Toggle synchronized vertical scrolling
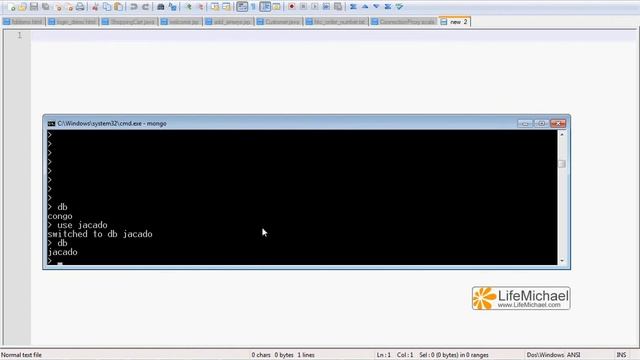This screenshot has height=360, width=640. click(215, 7)
